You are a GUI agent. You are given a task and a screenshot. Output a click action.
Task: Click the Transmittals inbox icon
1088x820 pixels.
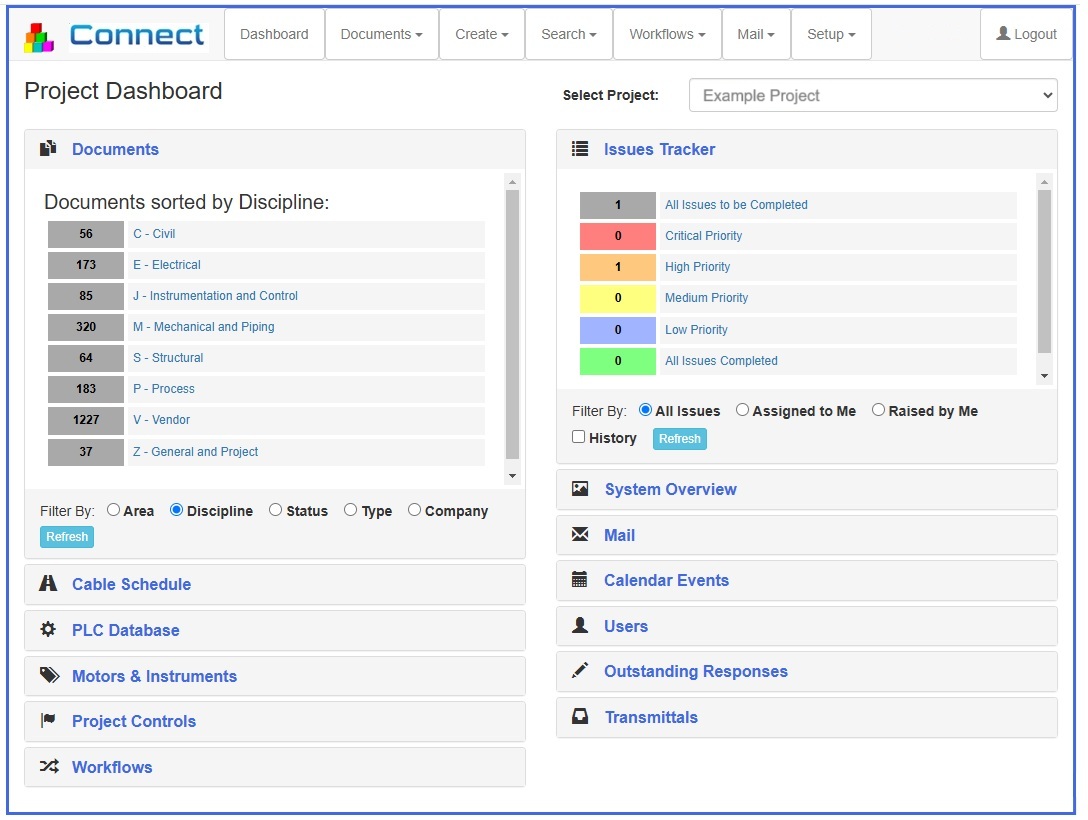click(x=580, y=717)
